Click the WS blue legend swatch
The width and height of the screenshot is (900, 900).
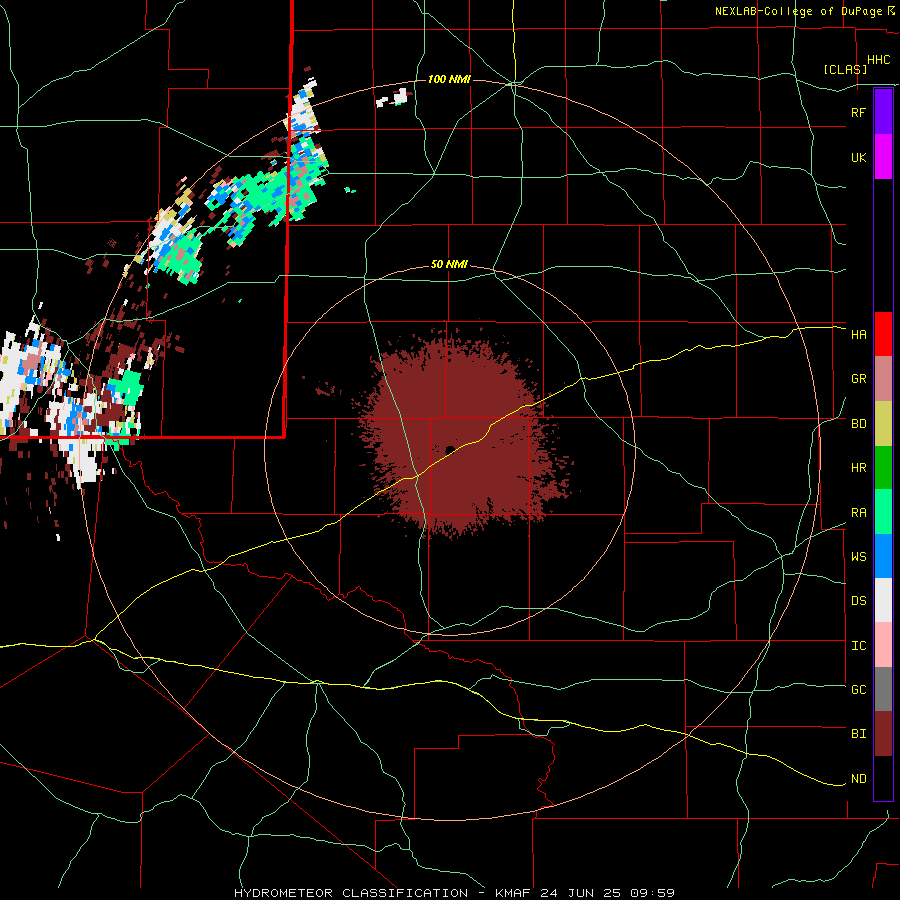(x=883, y=556)
